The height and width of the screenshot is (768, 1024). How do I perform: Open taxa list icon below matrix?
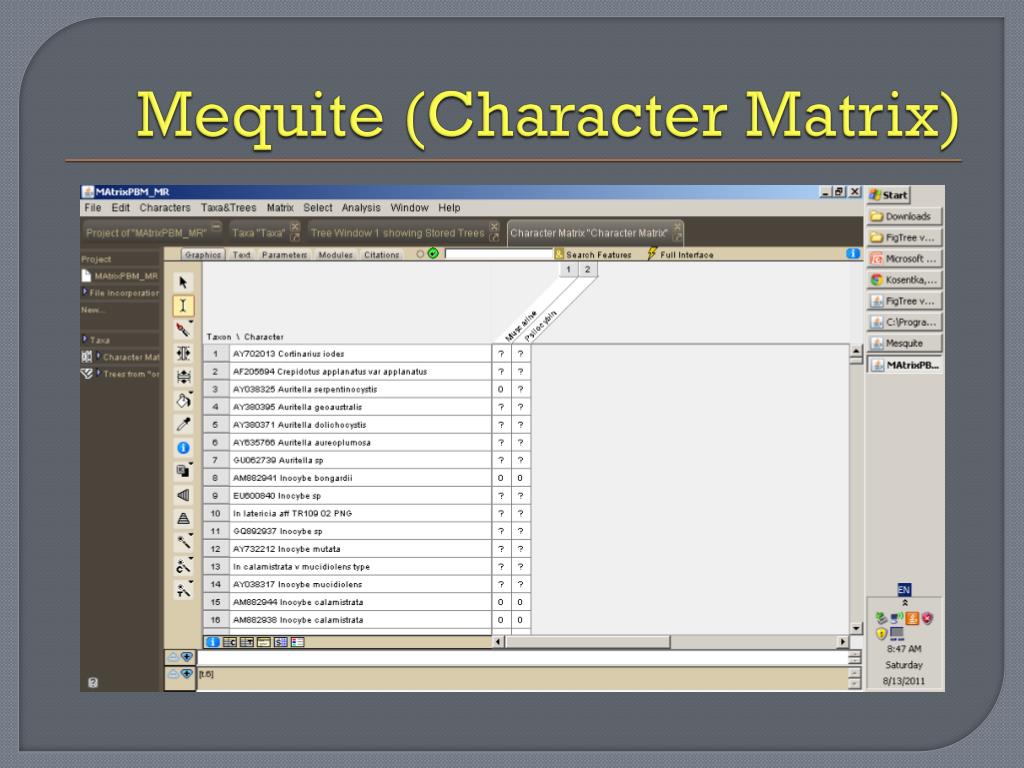[246, 642]
